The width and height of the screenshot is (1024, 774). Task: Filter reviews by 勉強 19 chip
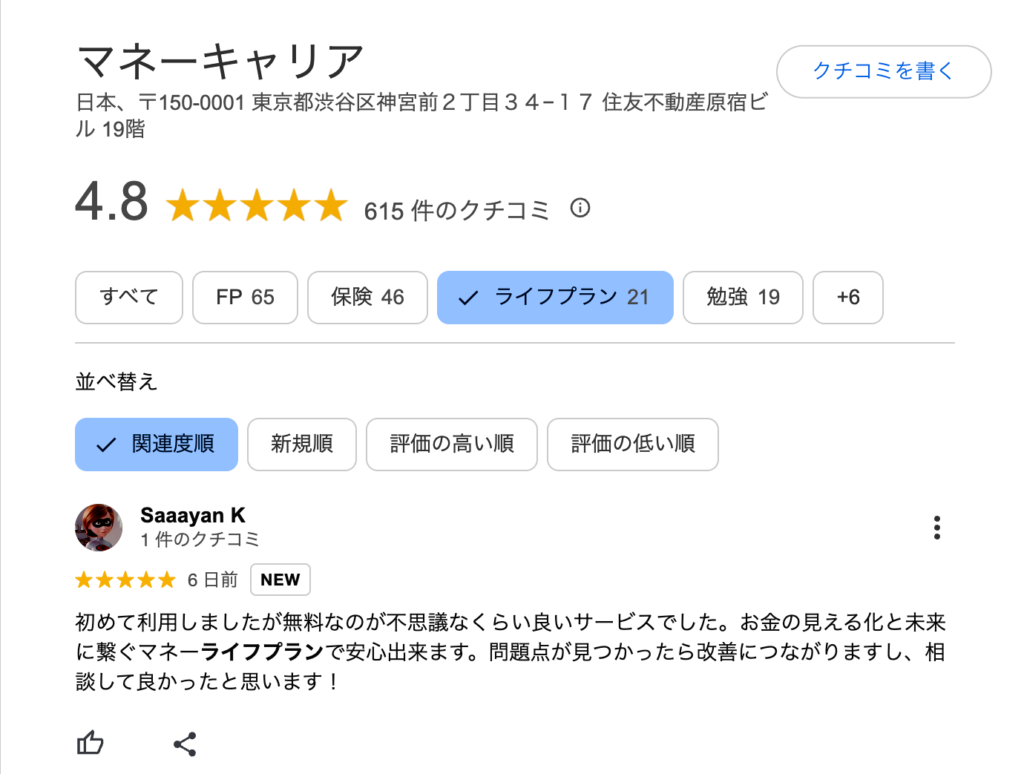click(743, 297)
